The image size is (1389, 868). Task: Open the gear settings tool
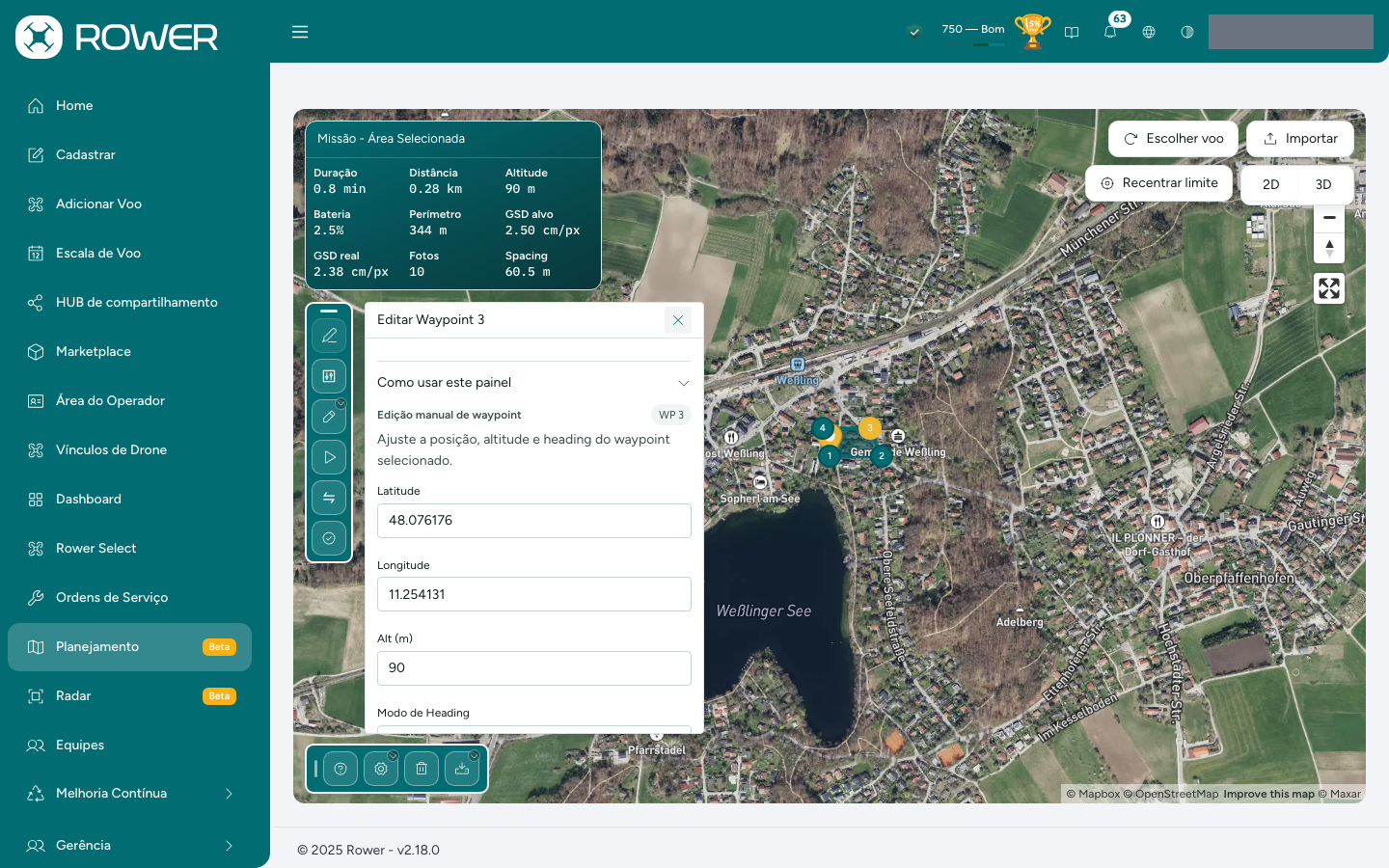[381, 769]
